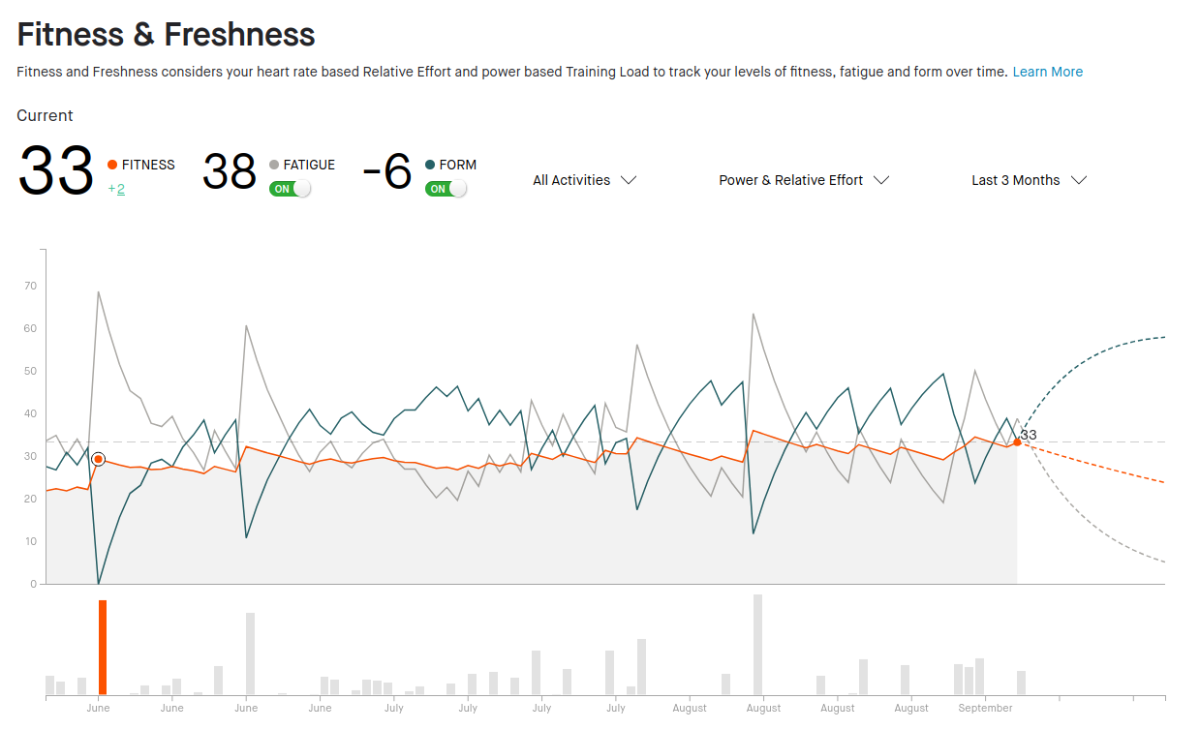Click the large current fitness number 33
This screenshot has width=1200, height=730.
(x=56, y=172)
